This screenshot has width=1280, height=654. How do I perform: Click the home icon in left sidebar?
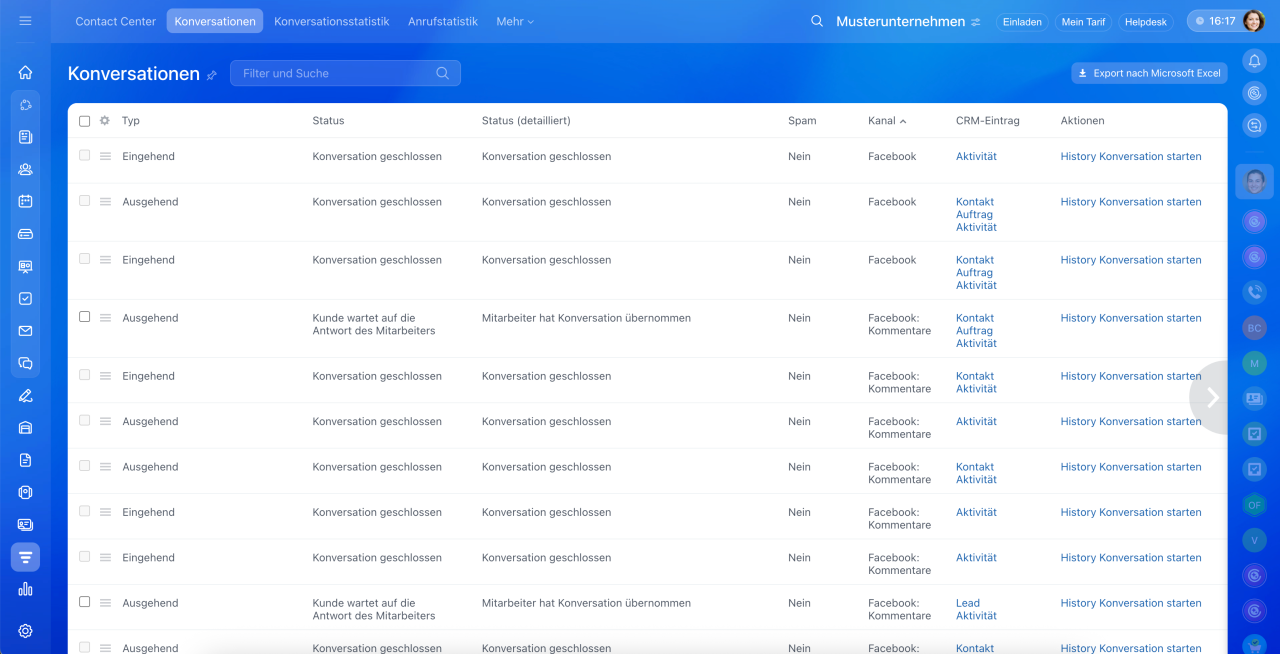click(25, 73)
